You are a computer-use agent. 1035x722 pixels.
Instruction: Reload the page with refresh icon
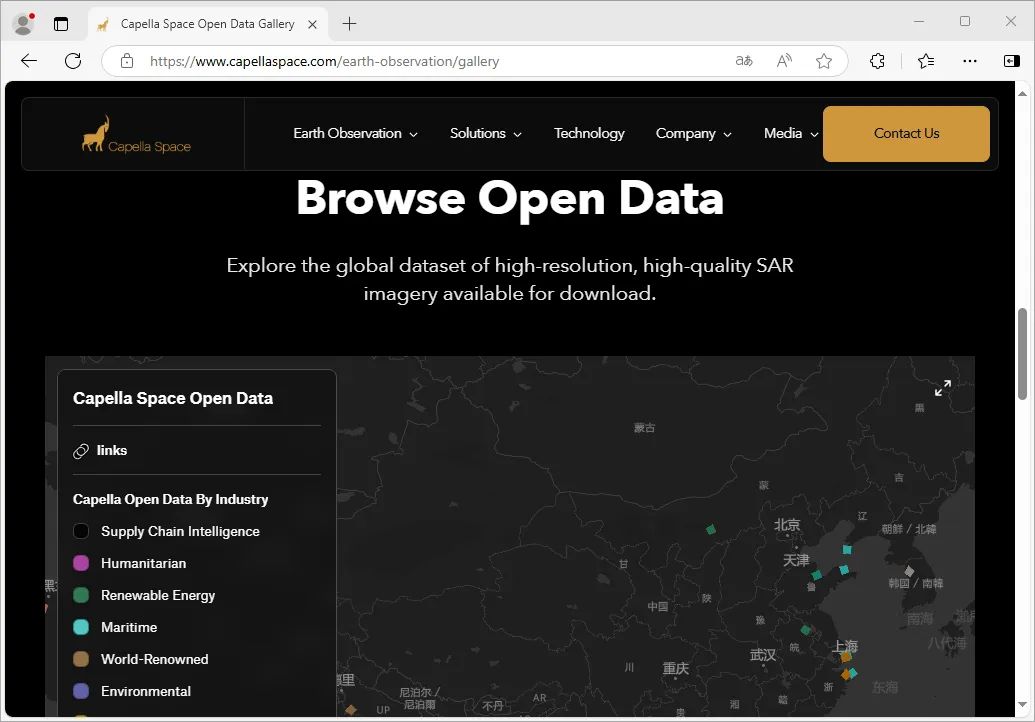73,61
